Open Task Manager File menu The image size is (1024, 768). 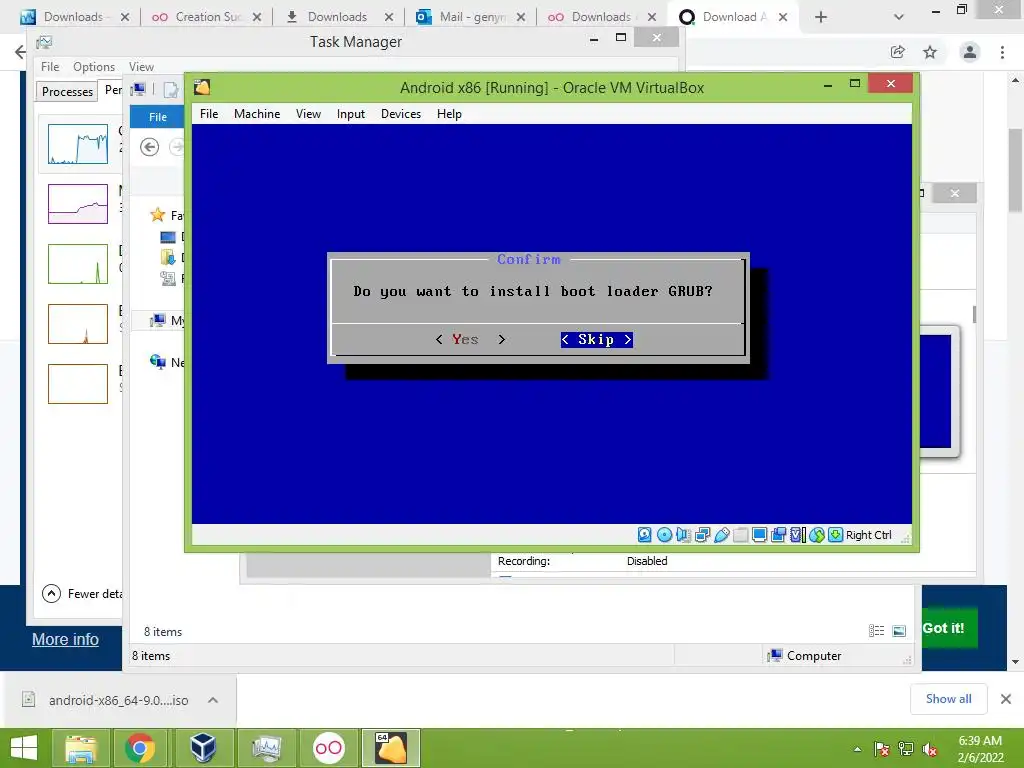[50, 67]
